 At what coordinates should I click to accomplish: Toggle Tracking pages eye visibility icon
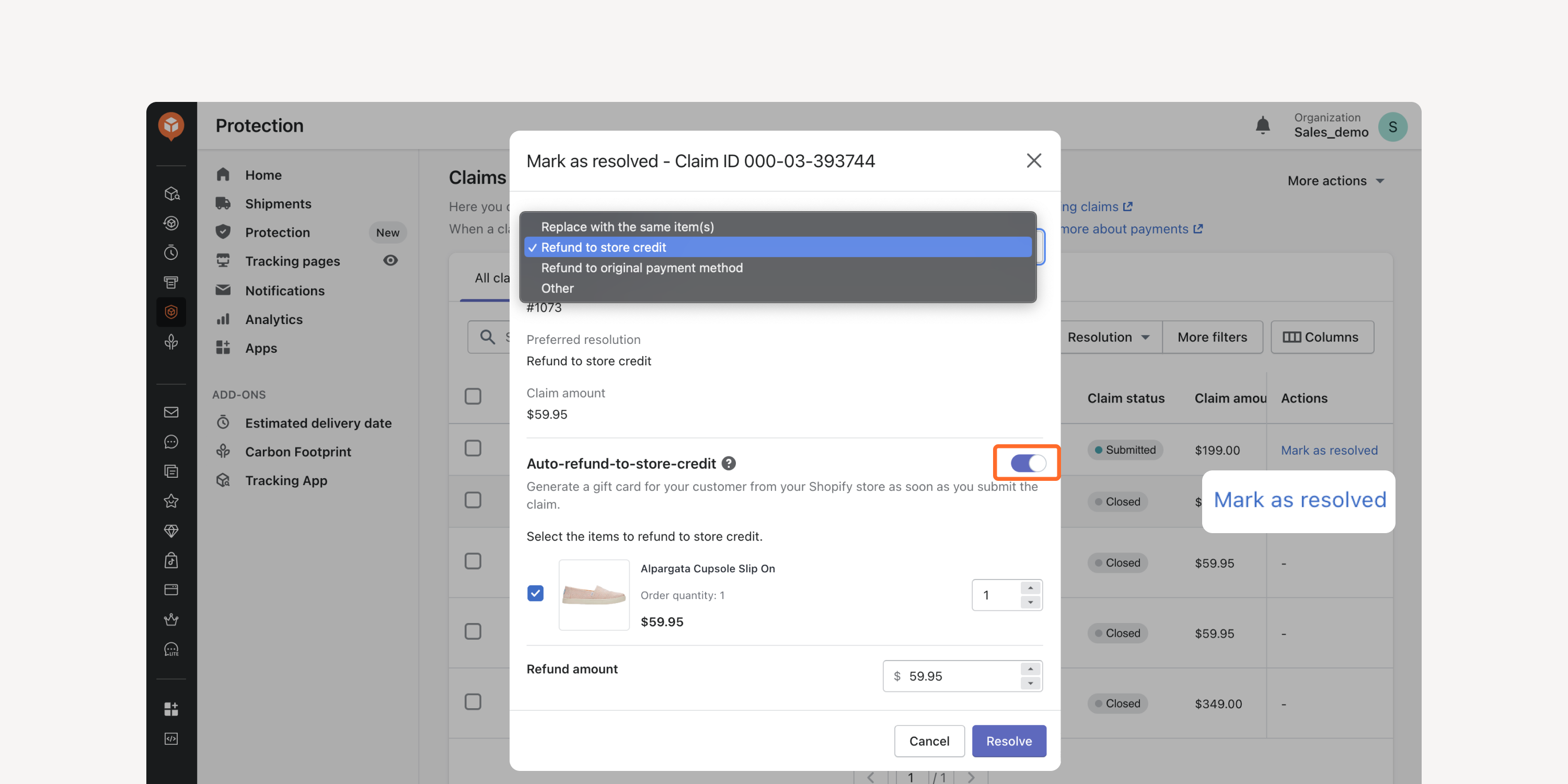click(x=390, y=260)
